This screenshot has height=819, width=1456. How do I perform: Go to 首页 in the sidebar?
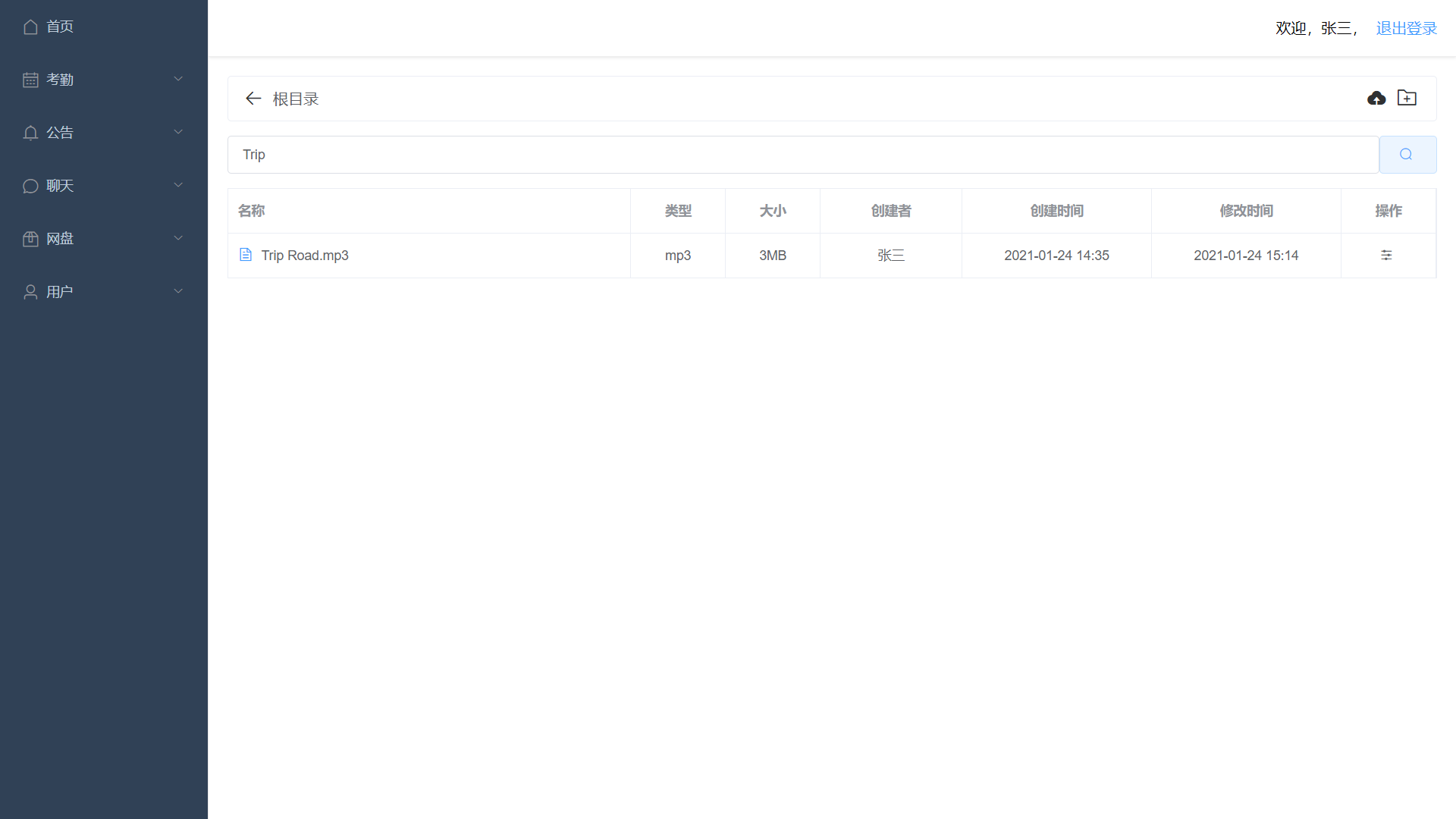(59, 27)
